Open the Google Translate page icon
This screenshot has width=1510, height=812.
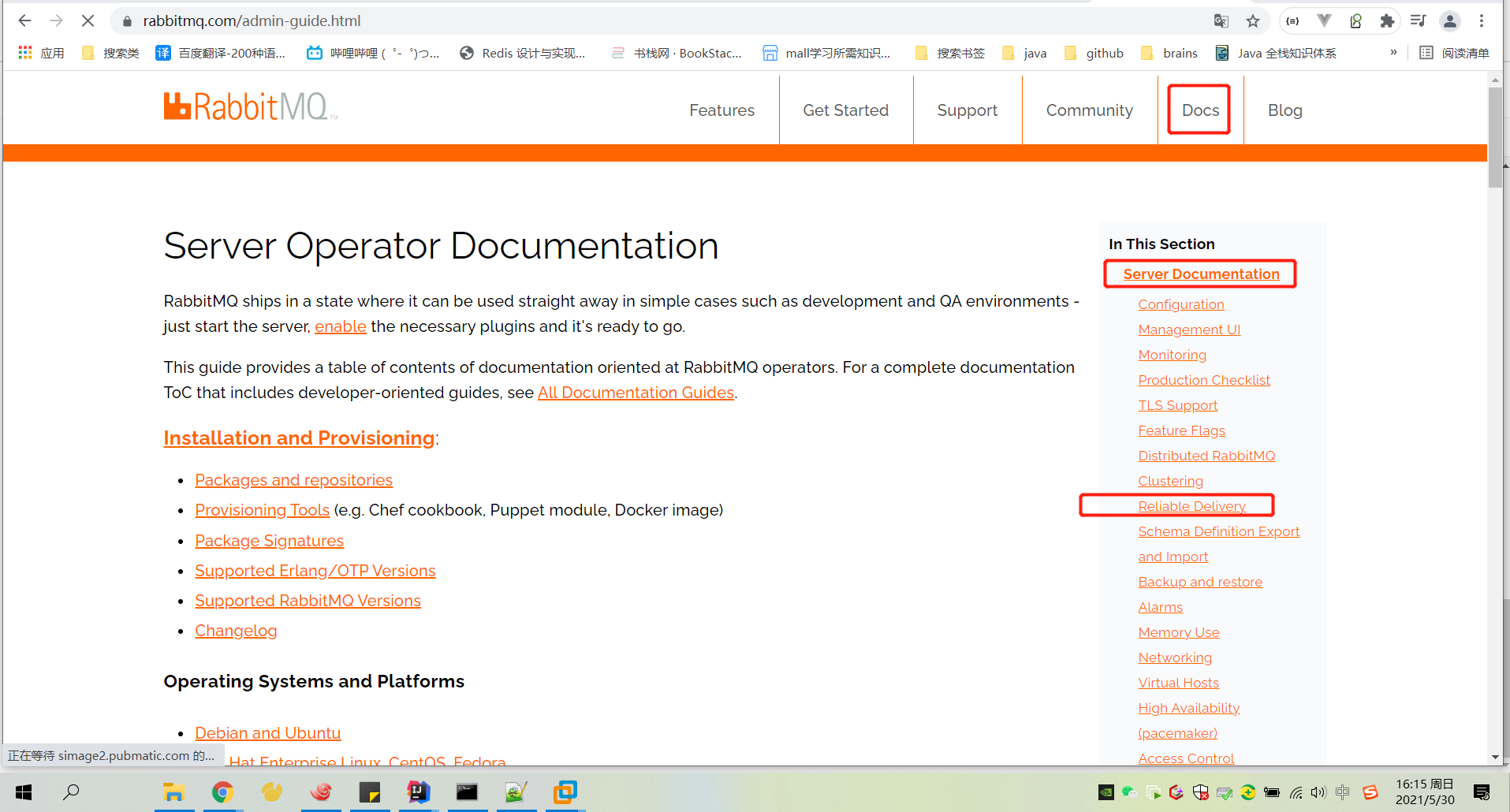pos(1221,21)
